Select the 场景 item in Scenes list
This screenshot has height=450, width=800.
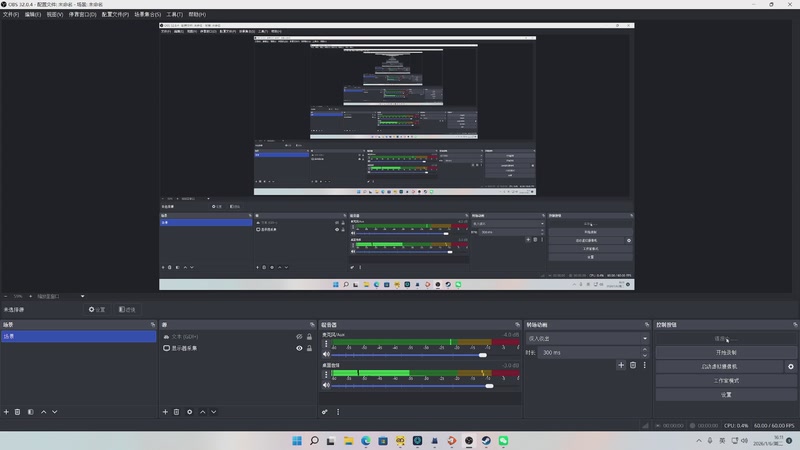coord(79,337)
